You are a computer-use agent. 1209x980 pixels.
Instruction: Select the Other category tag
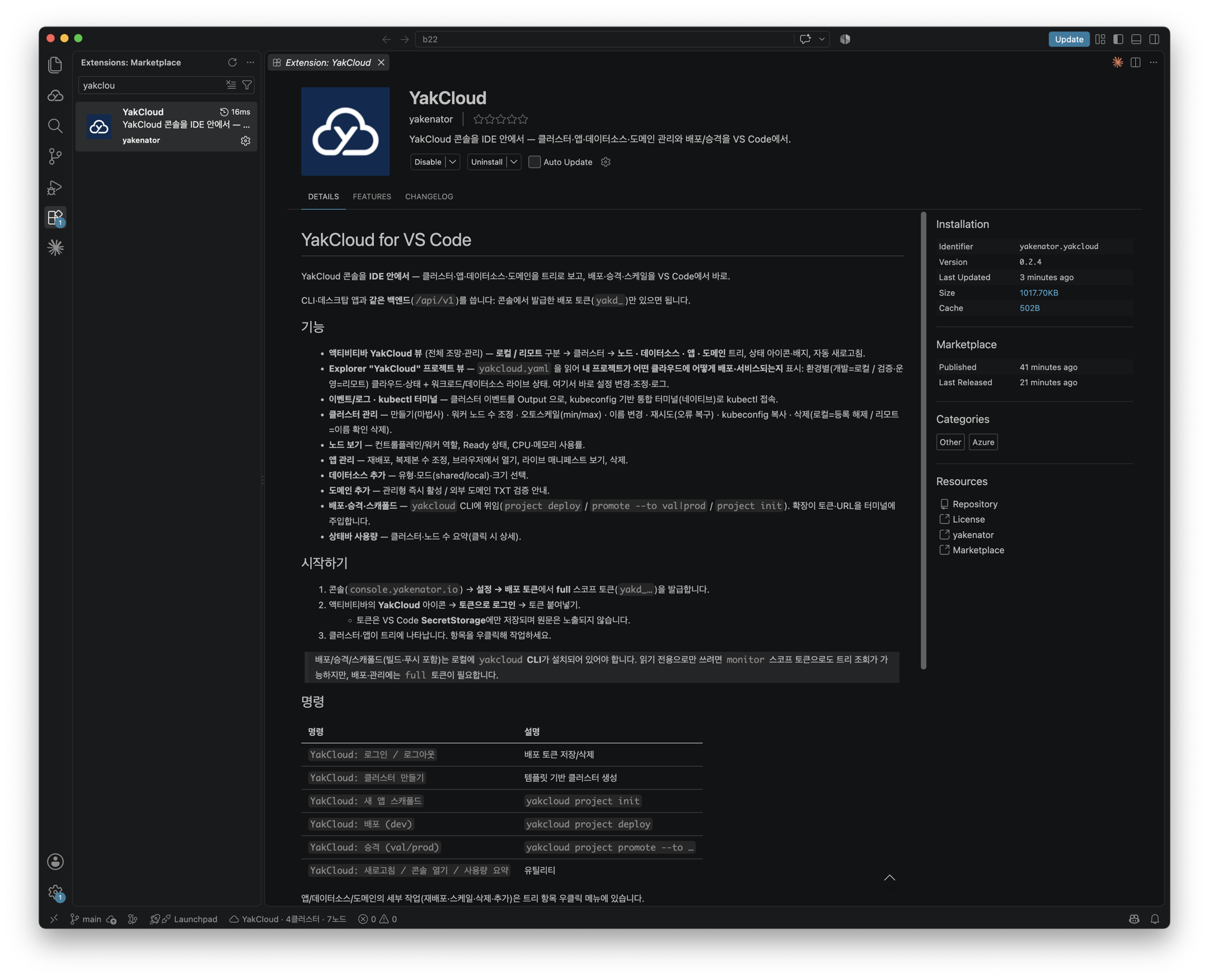click(x=950, y=442)
